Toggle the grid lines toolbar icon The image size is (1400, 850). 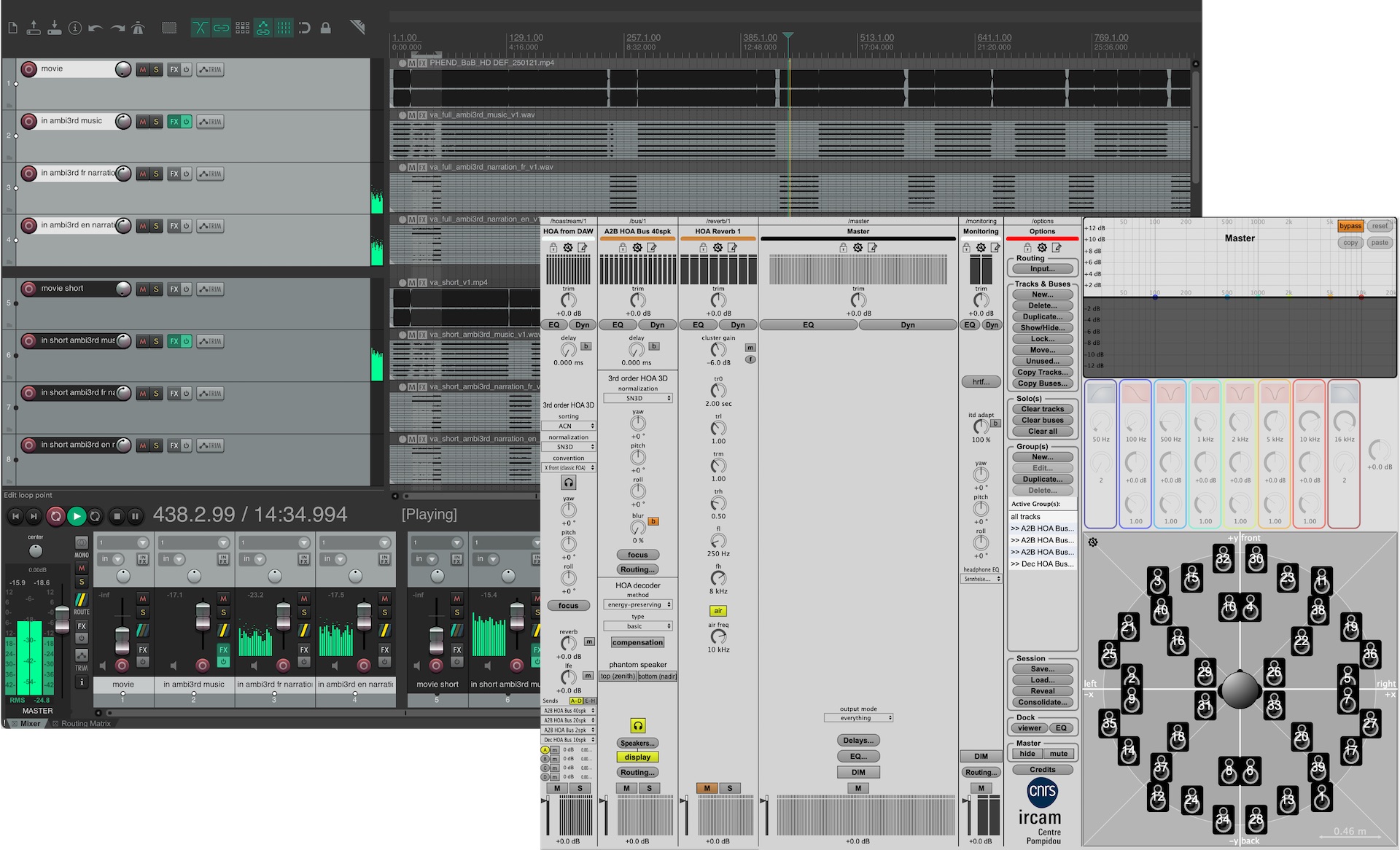pos(284,28)
